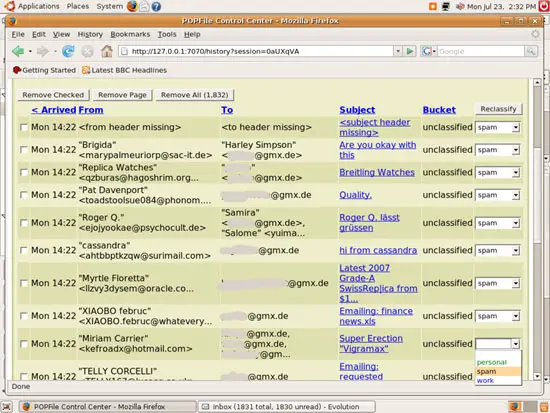The width and height of the screenshot is (550, 413).
Task: Click the stop loading icon
Action: 87,51
